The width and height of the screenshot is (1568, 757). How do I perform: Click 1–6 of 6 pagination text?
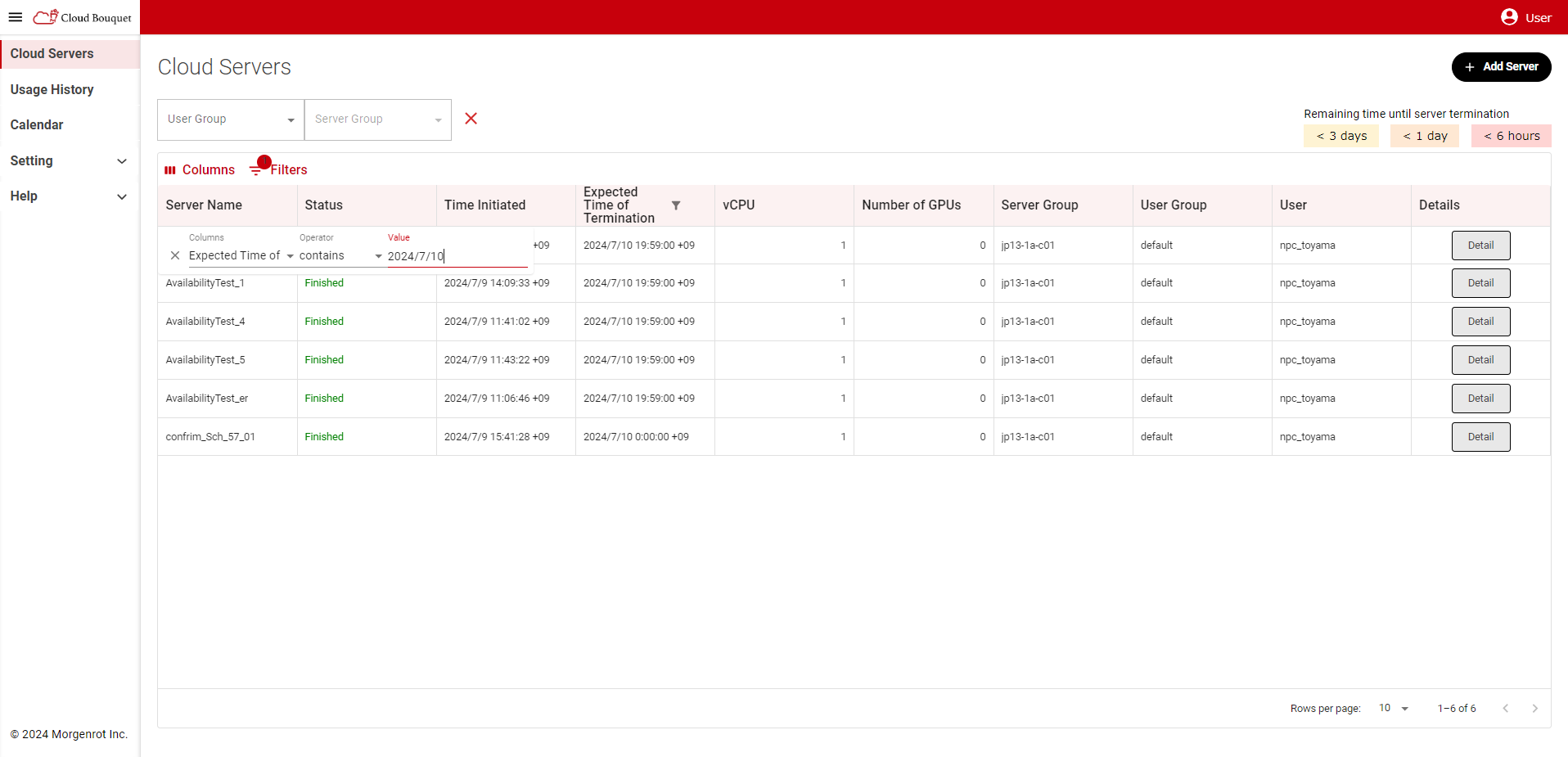pyautogui.click(x=1457, y=709)
